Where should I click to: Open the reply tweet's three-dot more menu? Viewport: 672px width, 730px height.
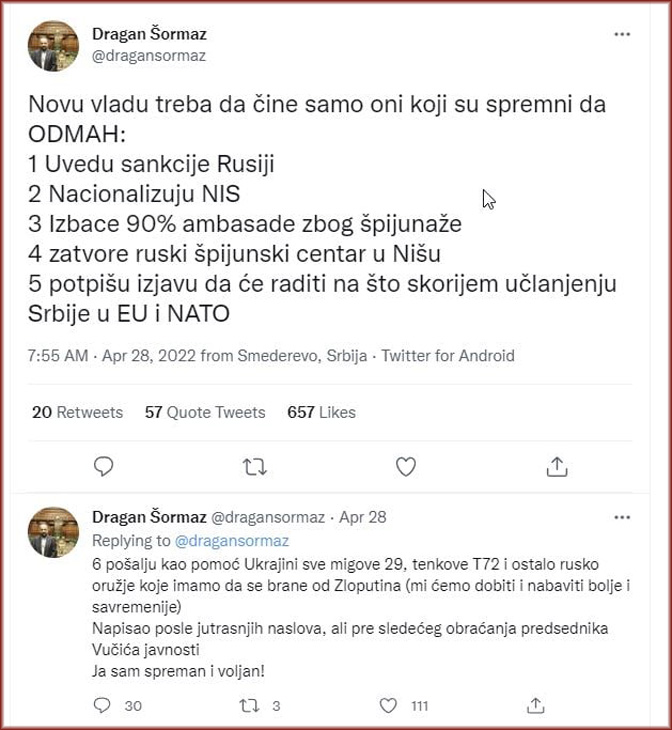pos(622,517)
